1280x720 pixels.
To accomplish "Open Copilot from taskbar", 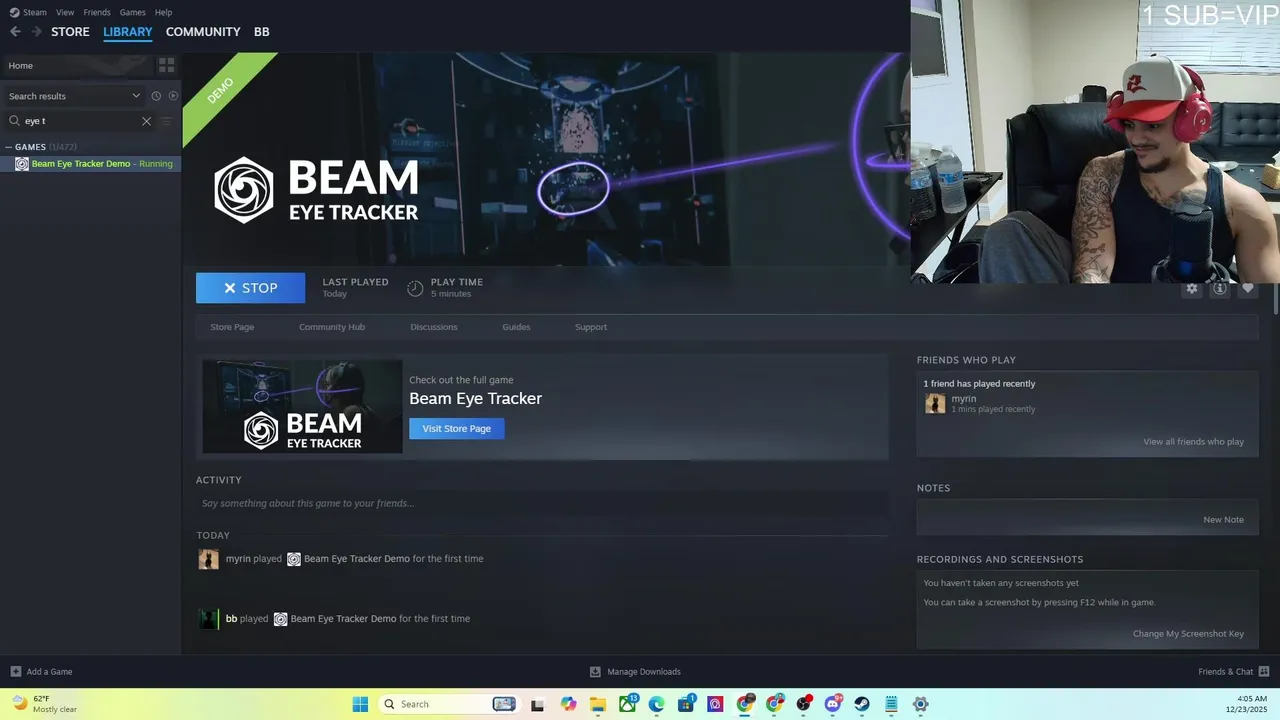I will tap(568, 704).
